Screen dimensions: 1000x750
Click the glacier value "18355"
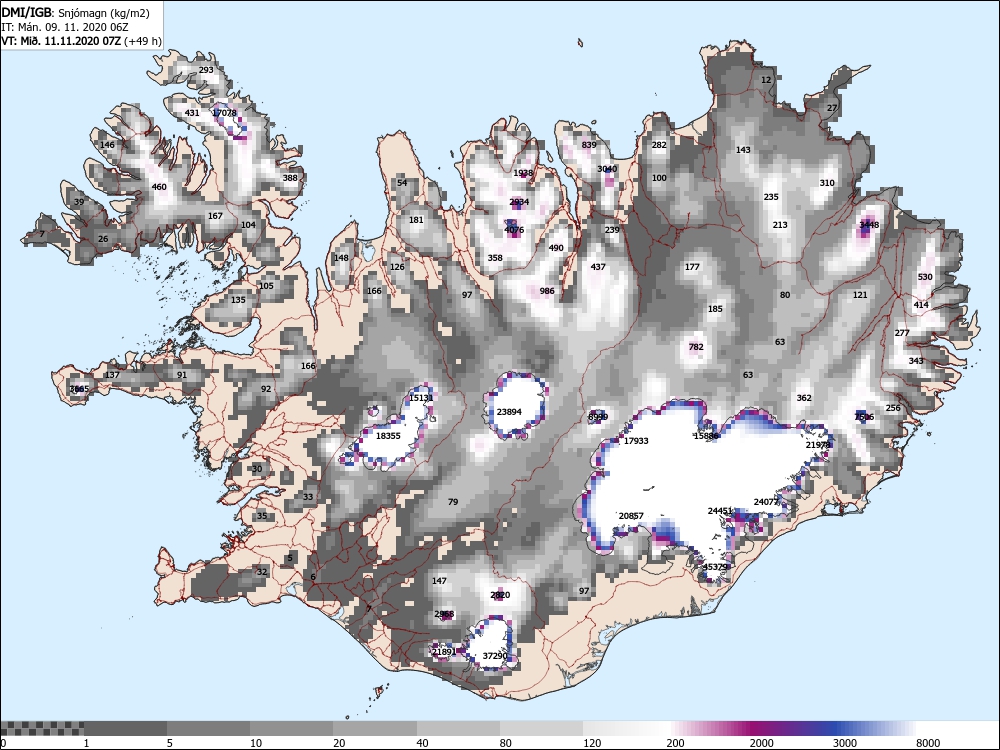pos(388,436)
